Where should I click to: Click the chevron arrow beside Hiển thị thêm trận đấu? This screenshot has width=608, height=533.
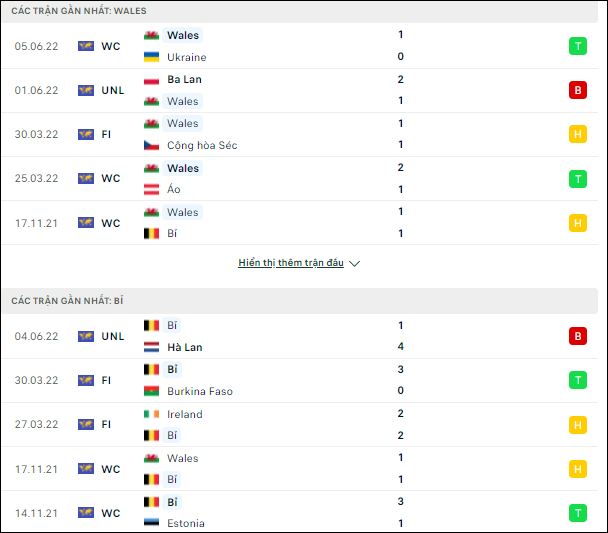tap(354, 264)
